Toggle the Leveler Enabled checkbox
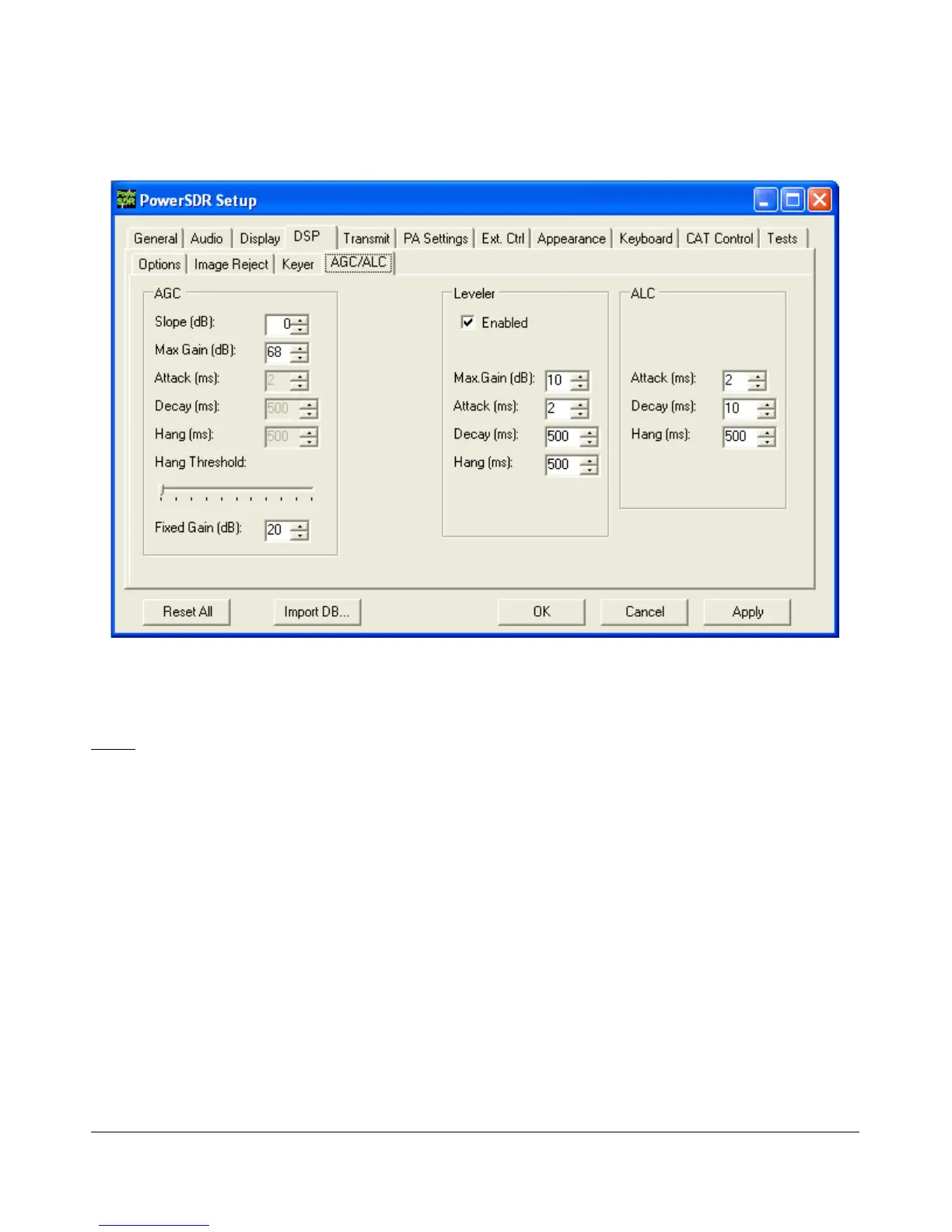The width and height of the screenshot is (952, 1232). click(x=468, y=323)
